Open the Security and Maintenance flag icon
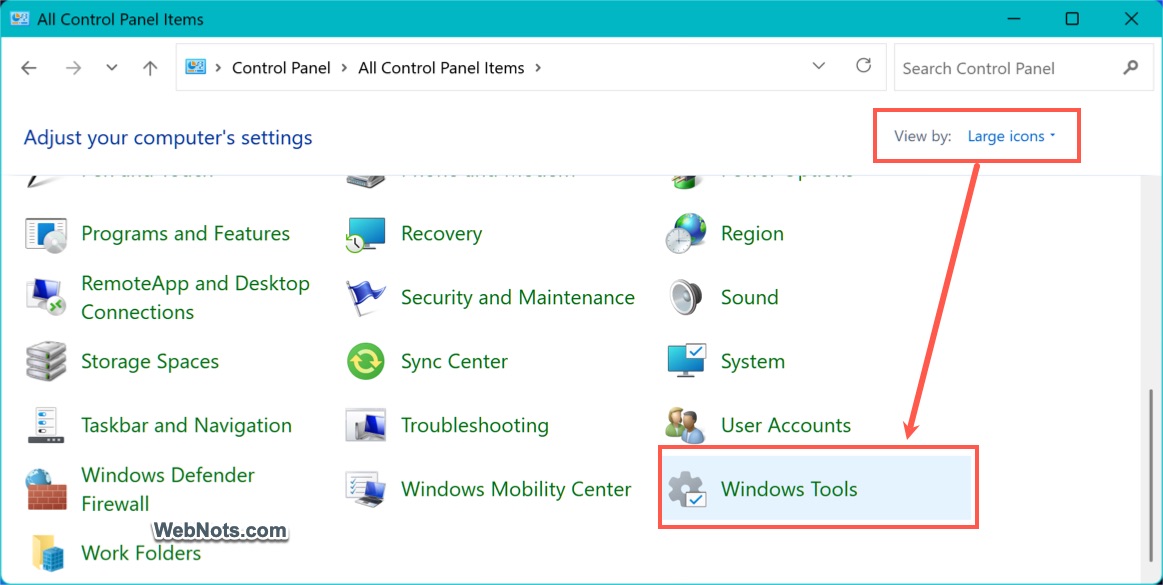This screenshot has height=585, width=1163. pyautogui.click(x=366, y=297)
